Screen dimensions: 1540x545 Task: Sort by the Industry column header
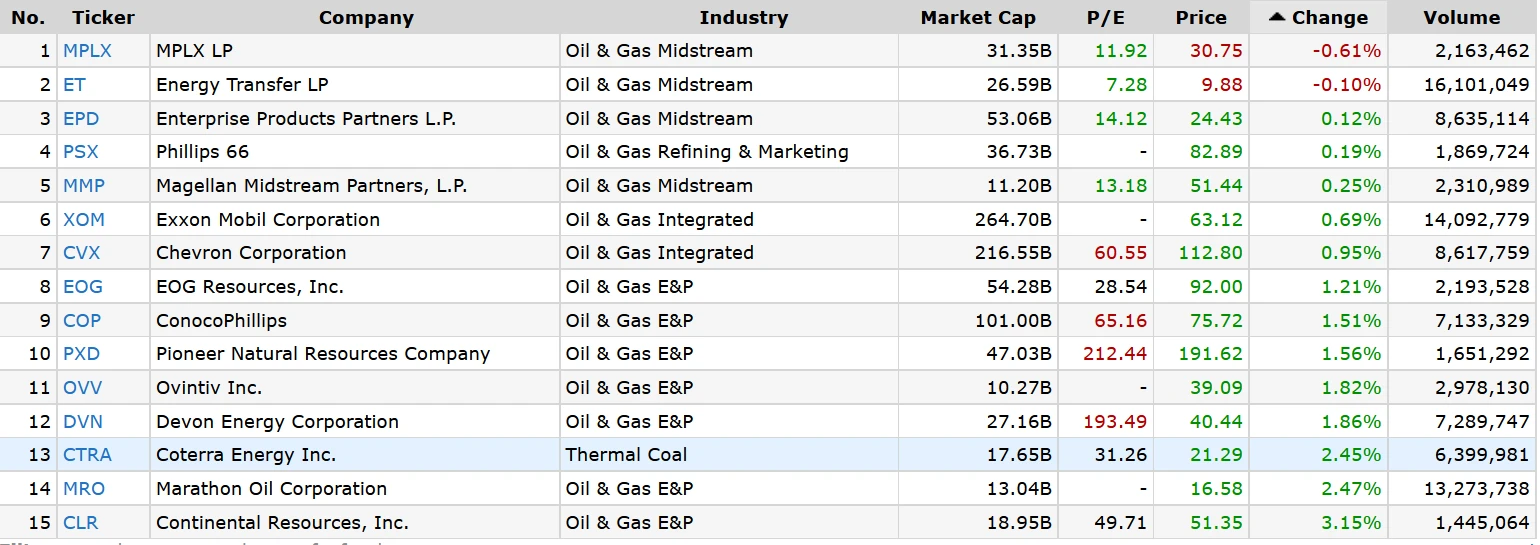[743, 18]
